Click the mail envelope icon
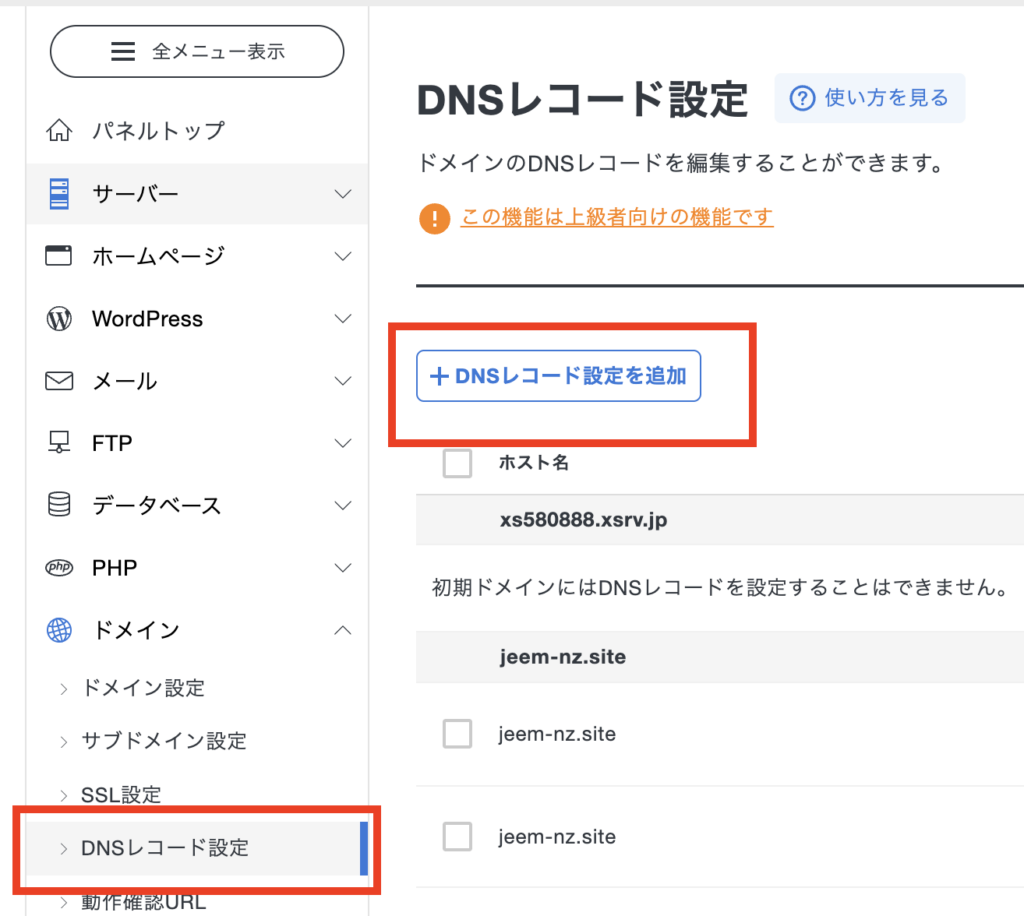1024x916 pixels. (60, 381)
